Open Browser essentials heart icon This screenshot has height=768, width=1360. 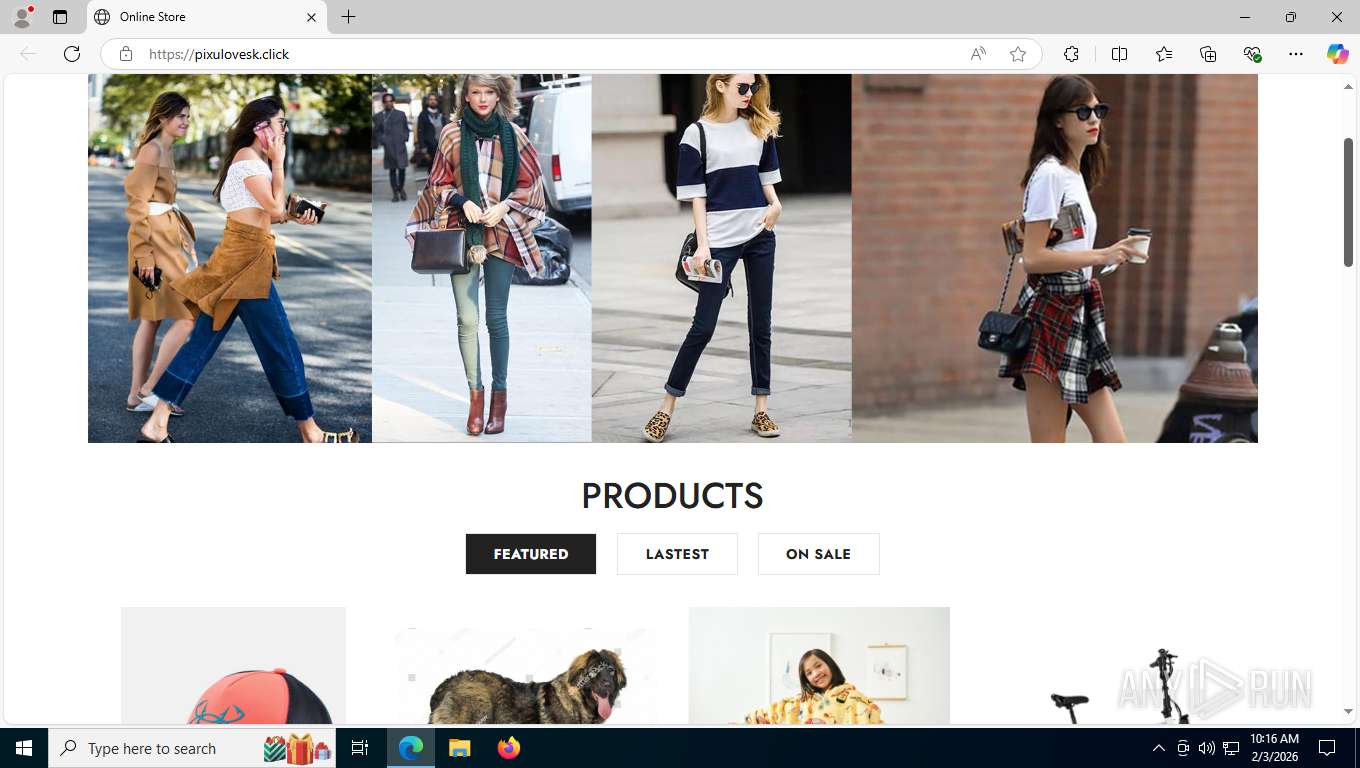[1252, 54]
